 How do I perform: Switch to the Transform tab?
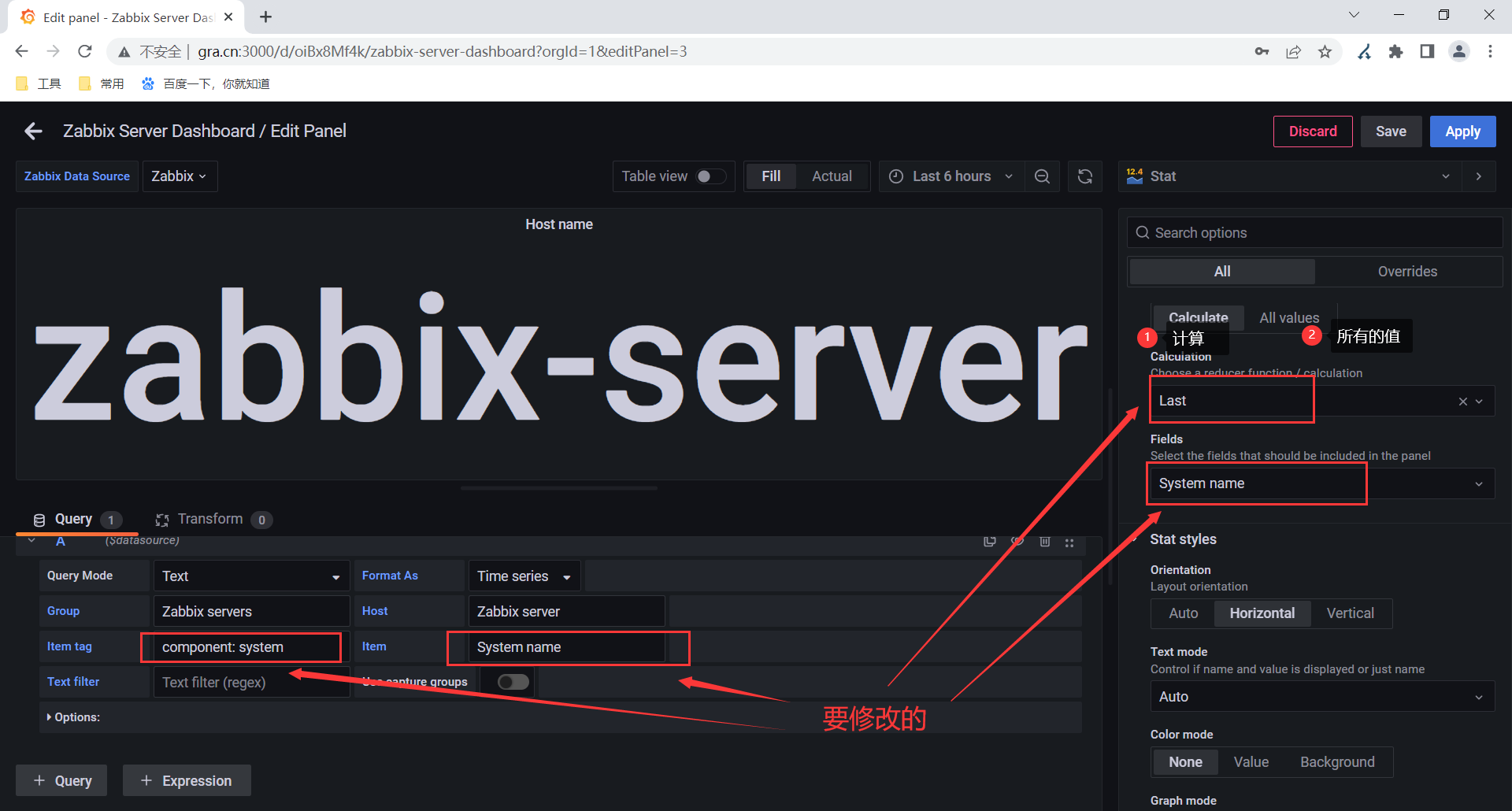[213, 520]
